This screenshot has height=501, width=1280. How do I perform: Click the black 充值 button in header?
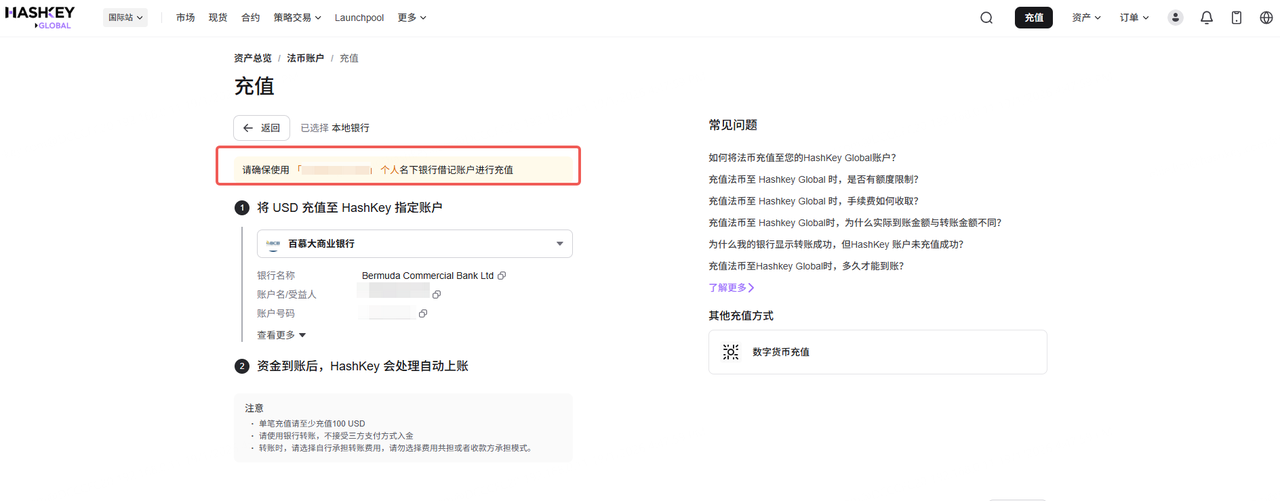click(1033, 18)
